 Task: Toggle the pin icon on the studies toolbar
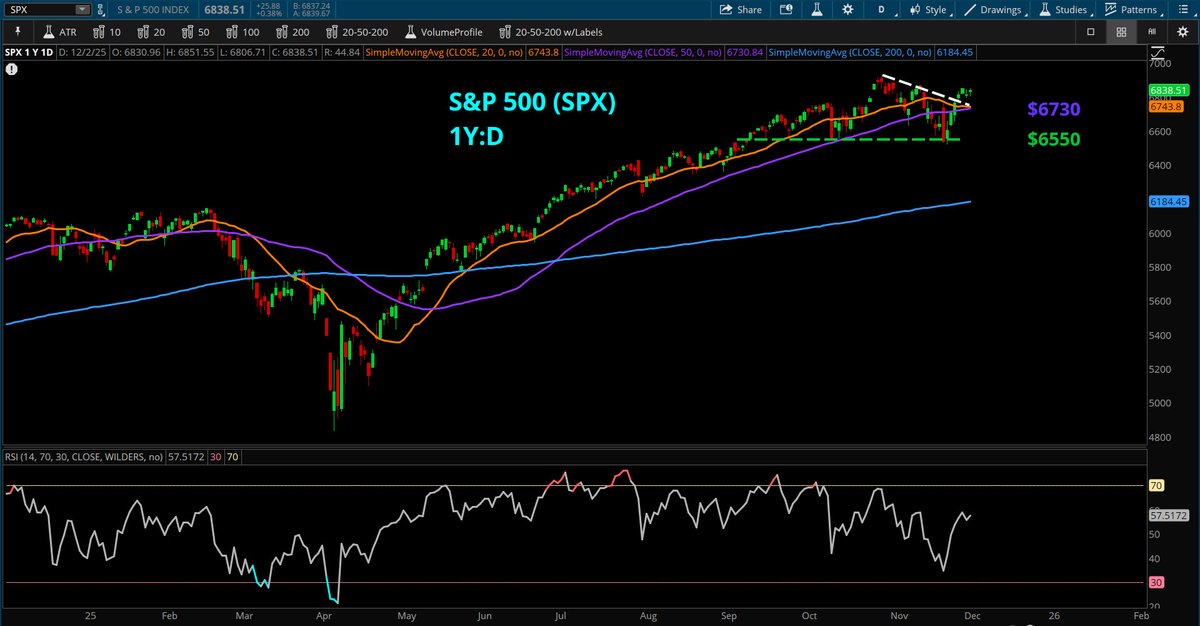pos(17,31)
